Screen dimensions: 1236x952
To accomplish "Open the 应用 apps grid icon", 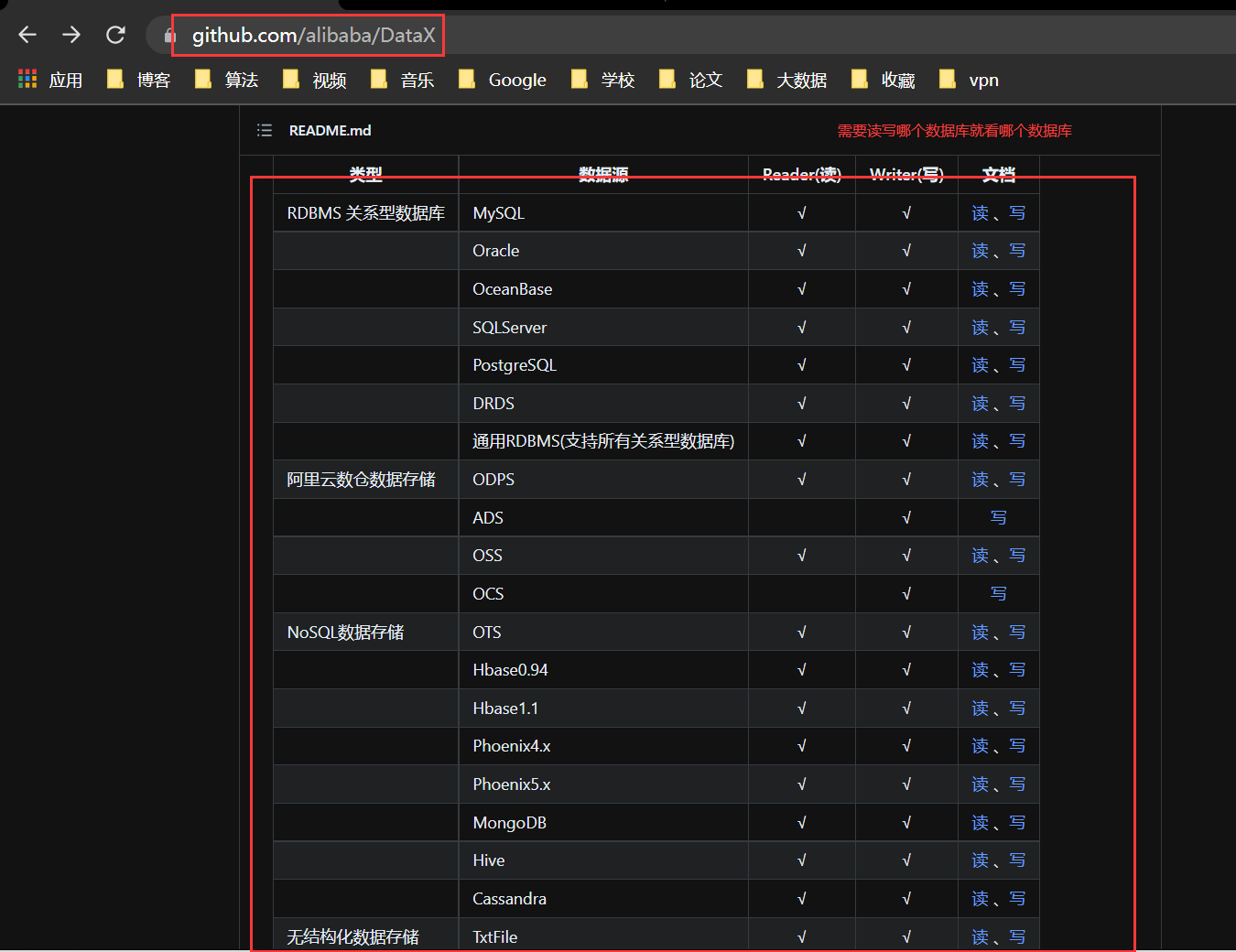I will pyautogui.click(x=27, y=80).
